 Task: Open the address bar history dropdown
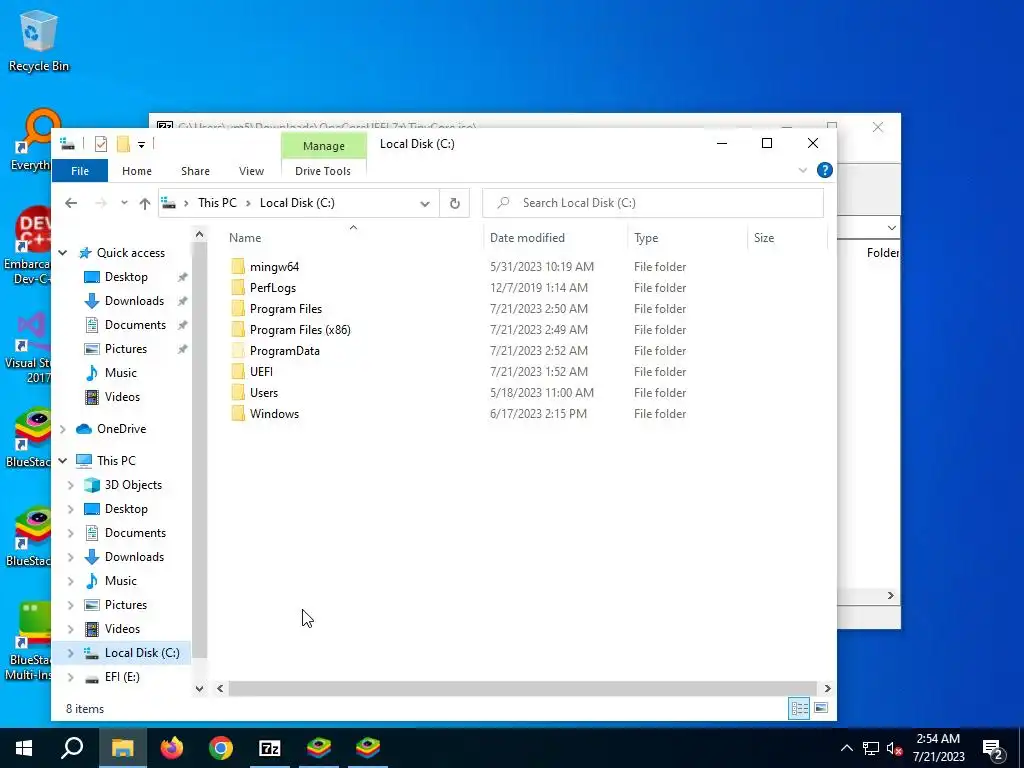coord(424,203)
